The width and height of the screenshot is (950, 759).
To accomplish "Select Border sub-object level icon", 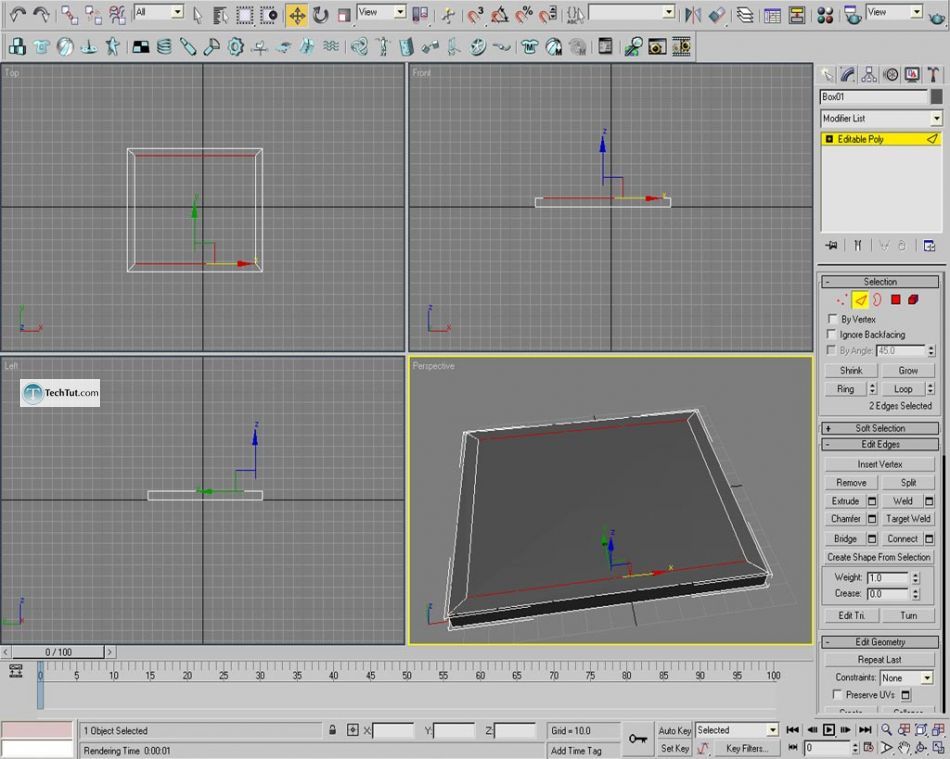I will point(877,300).
